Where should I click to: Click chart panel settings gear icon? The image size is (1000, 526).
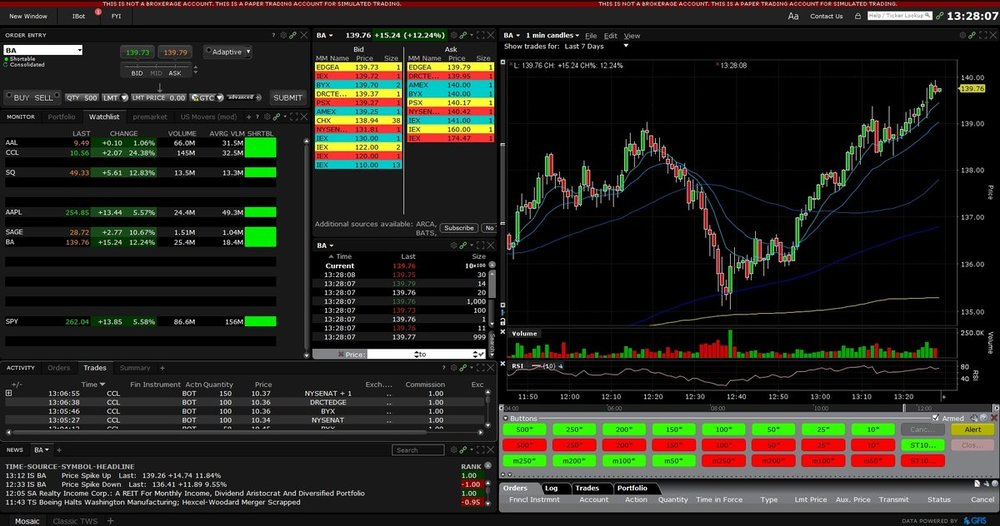point(963,36)
